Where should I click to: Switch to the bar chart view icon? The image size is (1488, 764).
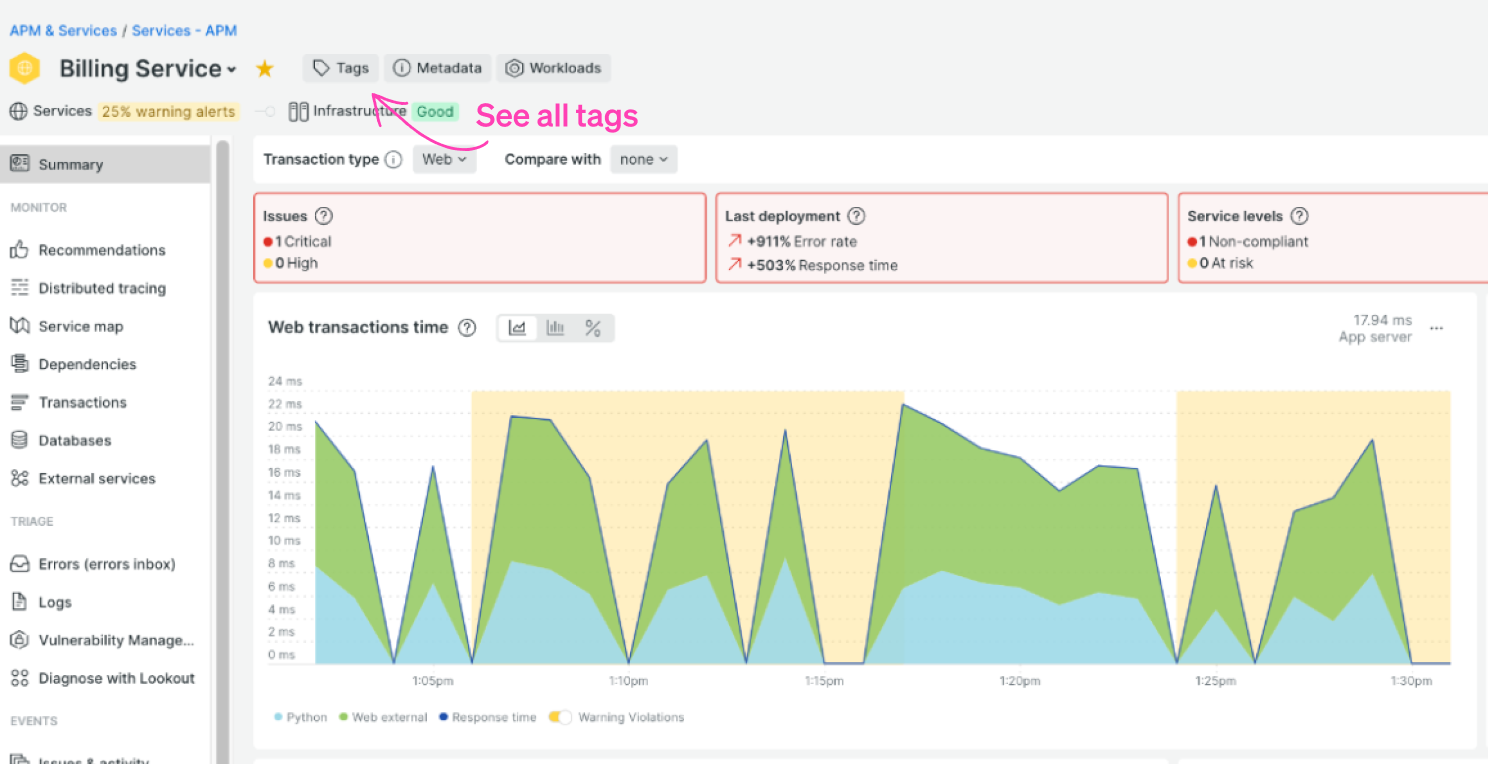coord(555,328)
